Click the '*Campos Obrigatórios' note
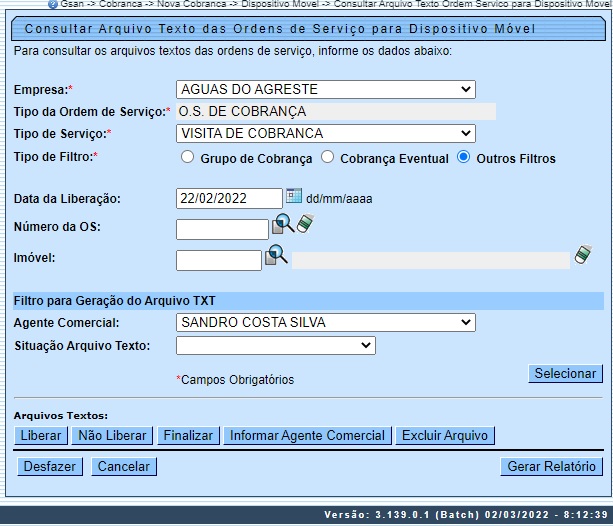613x526 pixels. [235, 380]
